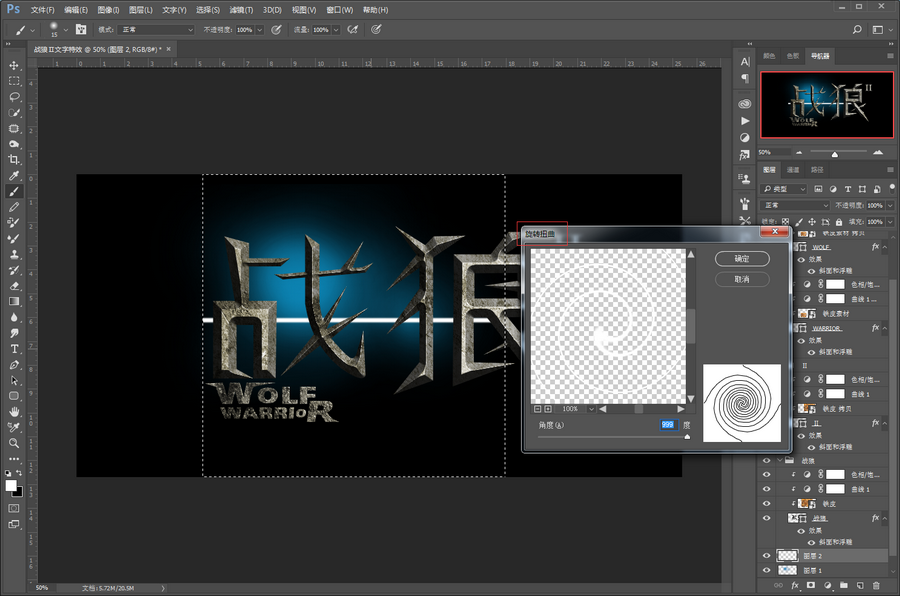Select the Horizontal Type tool

point(14,349)
